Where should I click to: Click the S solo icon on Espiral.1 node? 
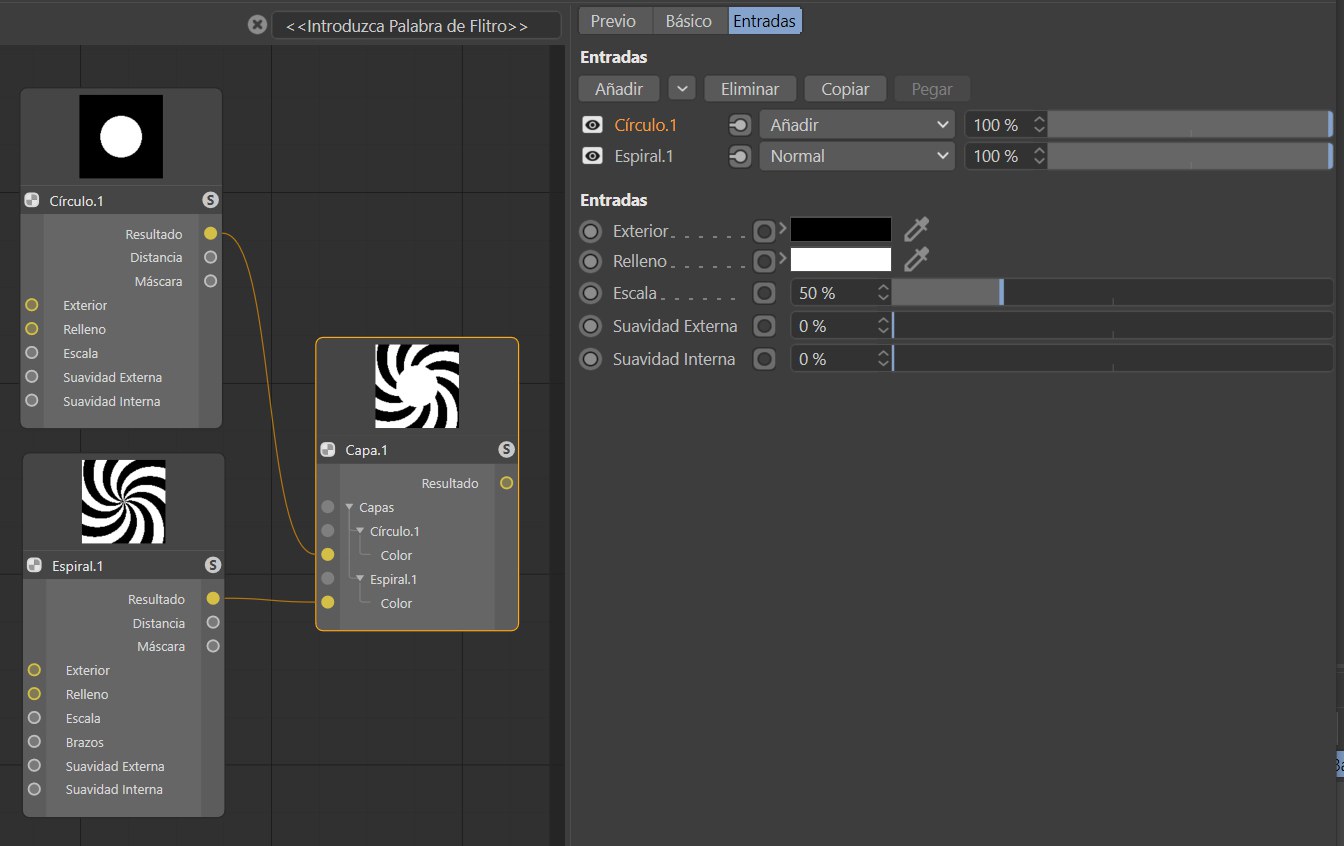tap(212, 565)
